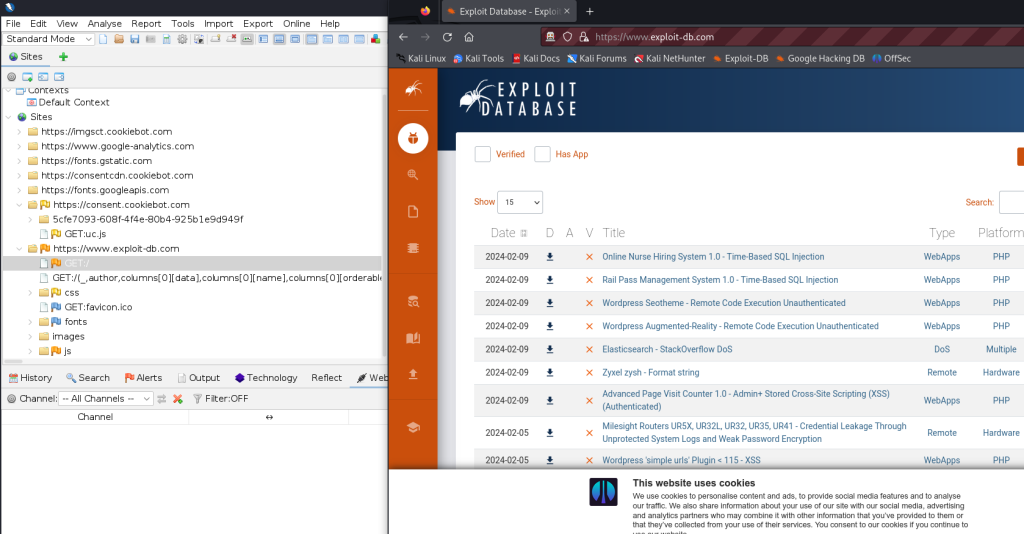Click the Submit upload arrow icon in sidebar
This screenshot has height=534, width=1024.
click(x=413, y=374)
